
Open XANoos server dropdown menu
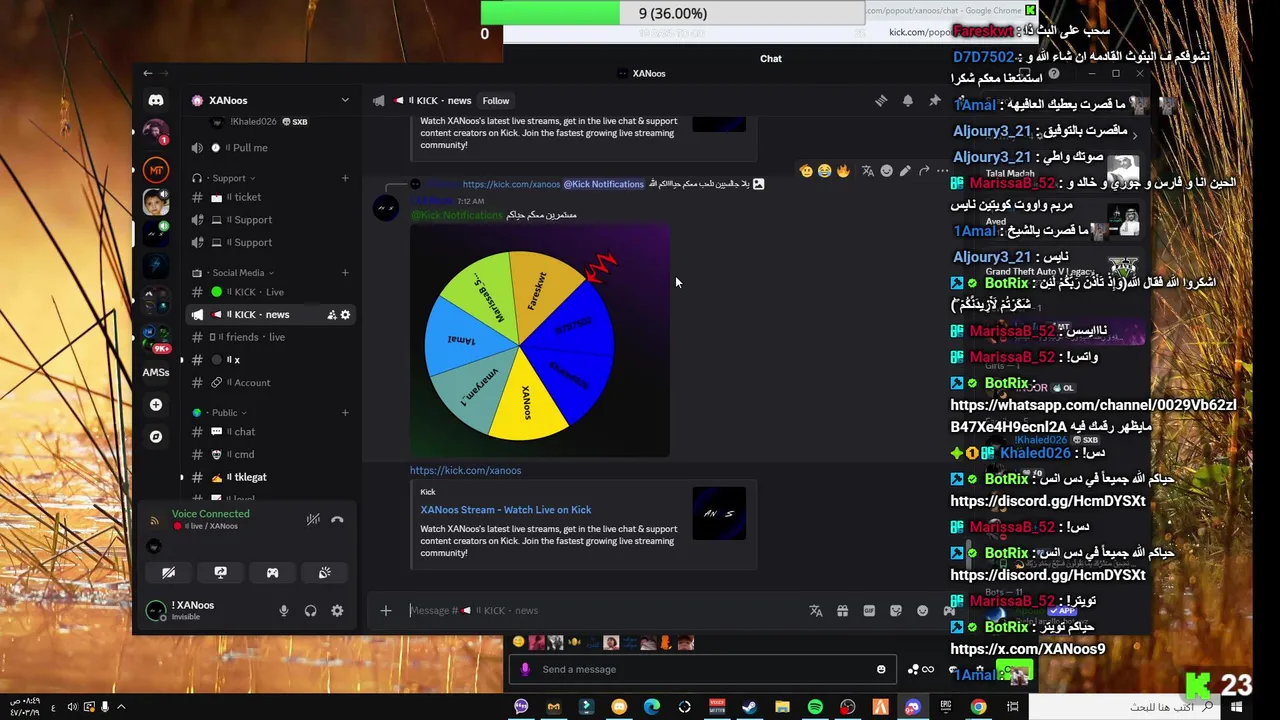tap(345, 100)
